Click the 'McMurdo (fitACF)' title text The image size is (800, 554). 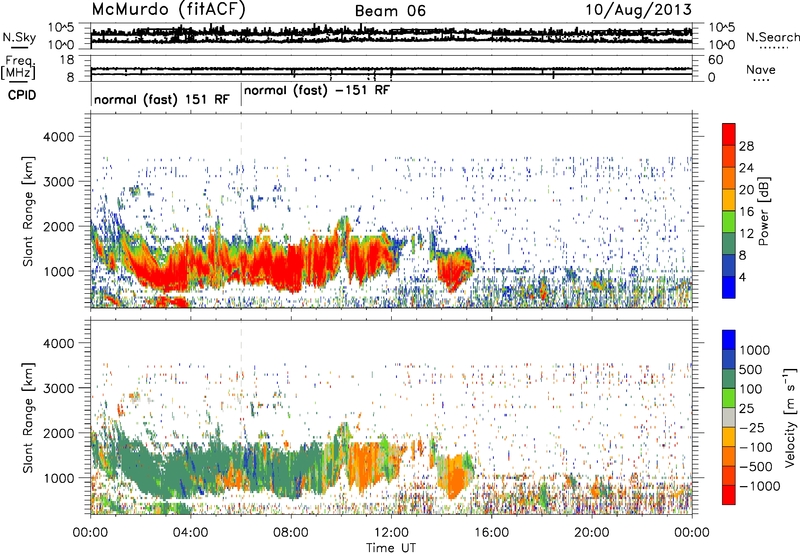tap(168, 10)
